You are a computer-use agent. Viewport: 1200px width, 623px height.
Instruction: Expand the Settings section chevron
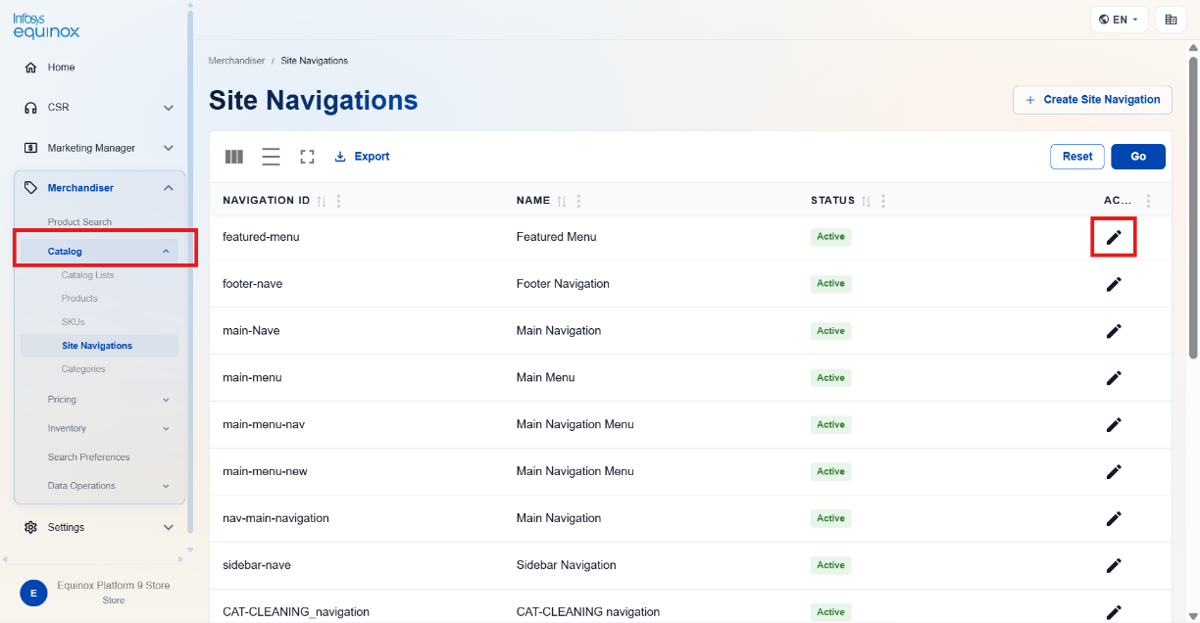(168, 527)
